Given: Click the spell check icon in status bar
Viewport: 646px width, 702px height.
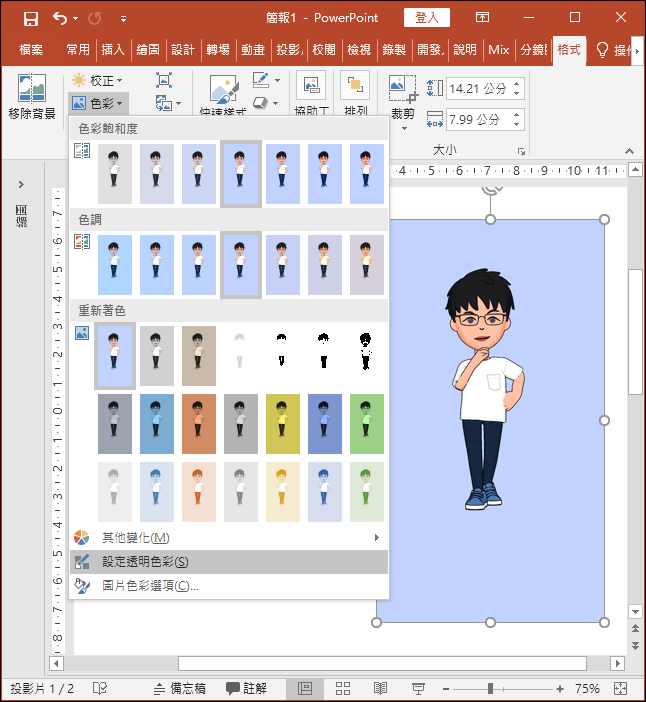Looking at the screenshot, I should pyautogui.click(x=100, y=688).
